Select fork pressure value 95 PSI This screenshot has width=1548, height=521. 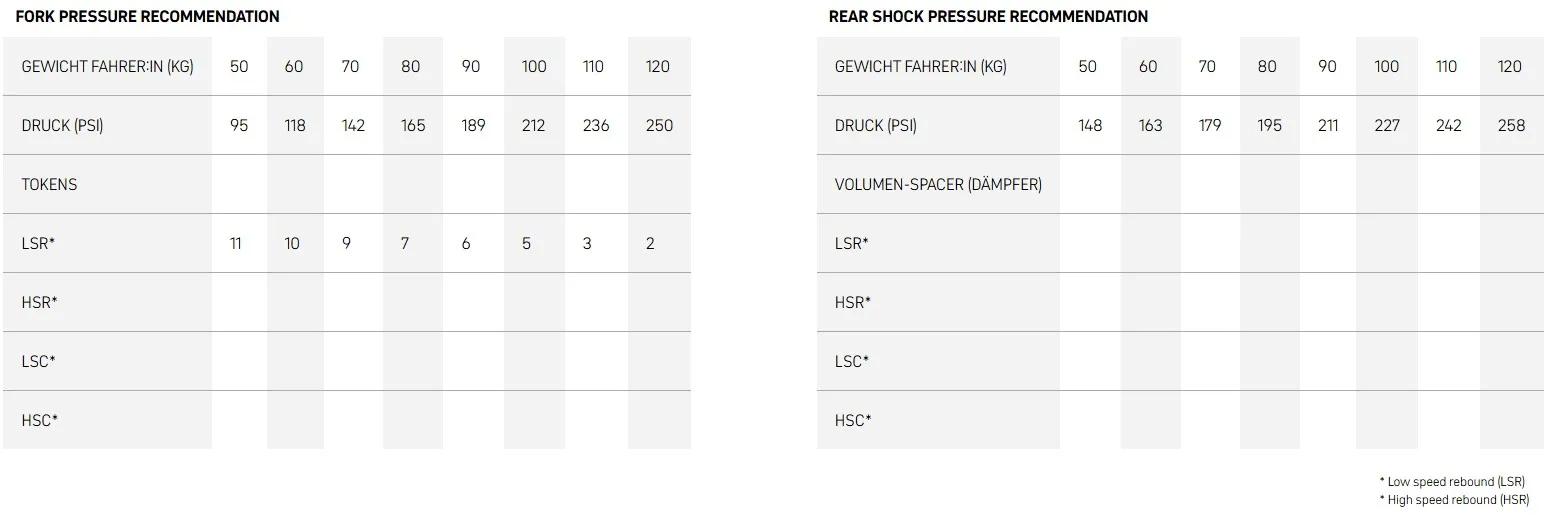click(239, 125)
